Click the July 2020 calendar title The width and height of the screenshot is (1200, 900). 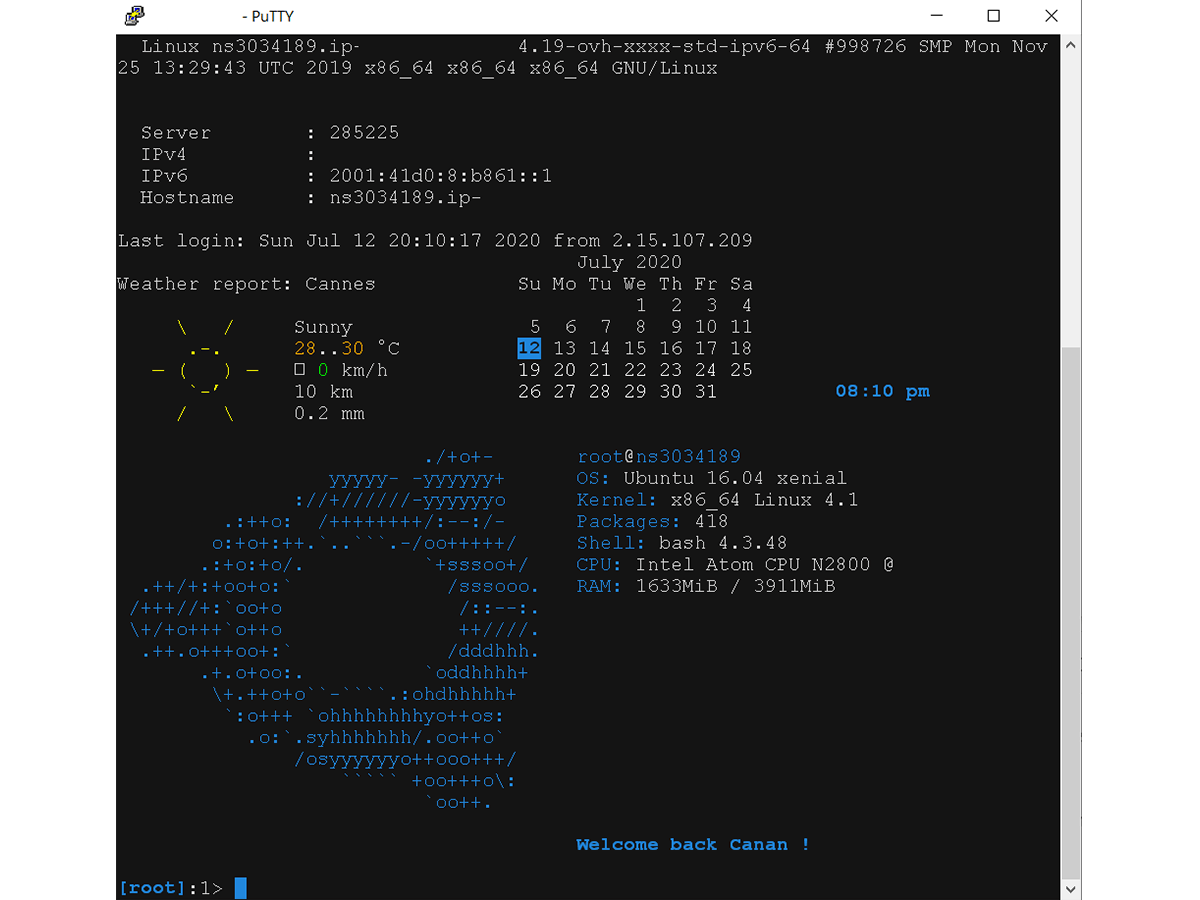click(628, 262)
